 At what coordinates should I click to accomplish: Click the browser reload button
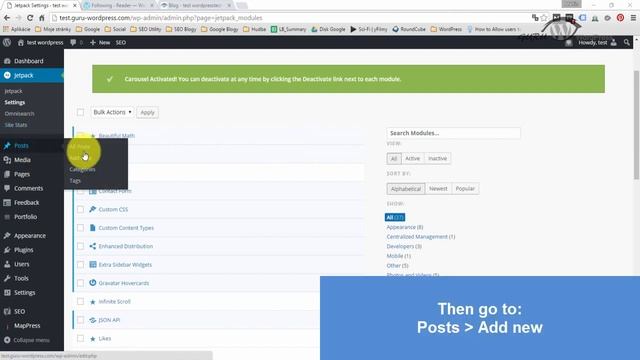pos(30,18)
